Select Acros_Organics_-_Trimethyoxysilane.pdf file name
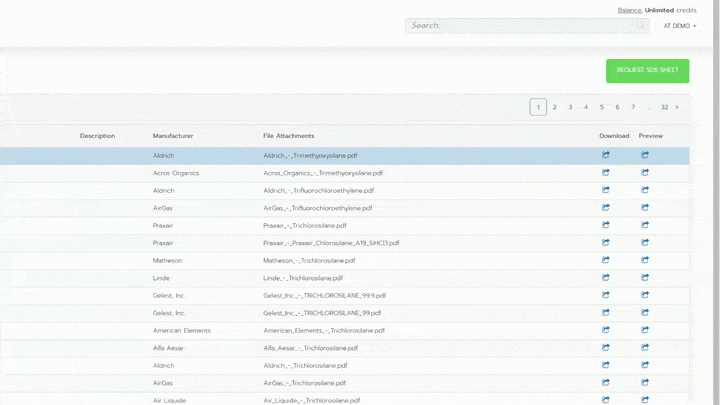 coord(323,173)
